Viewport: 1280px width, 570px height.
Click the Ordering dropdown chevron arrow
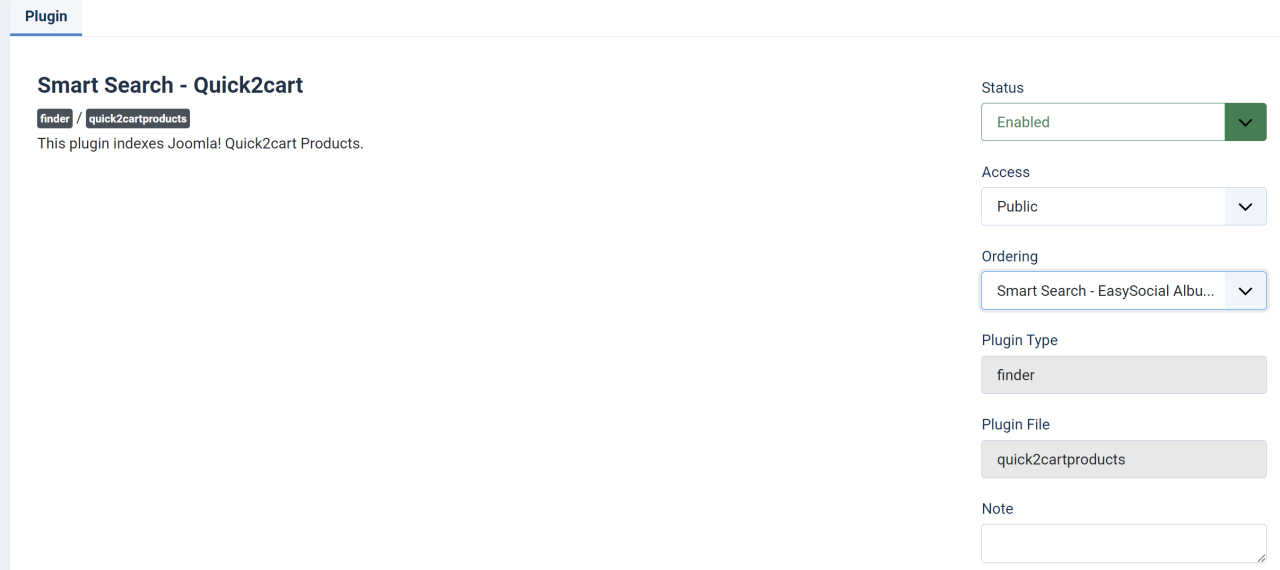coord(1245,291)
